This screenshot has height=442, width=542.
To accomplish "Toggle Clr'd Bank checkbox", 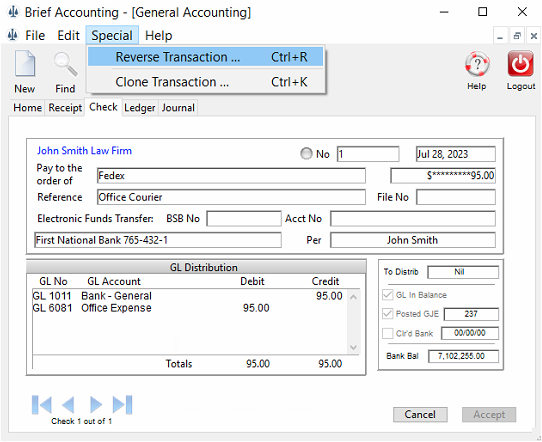I will [x=387, y=333].
